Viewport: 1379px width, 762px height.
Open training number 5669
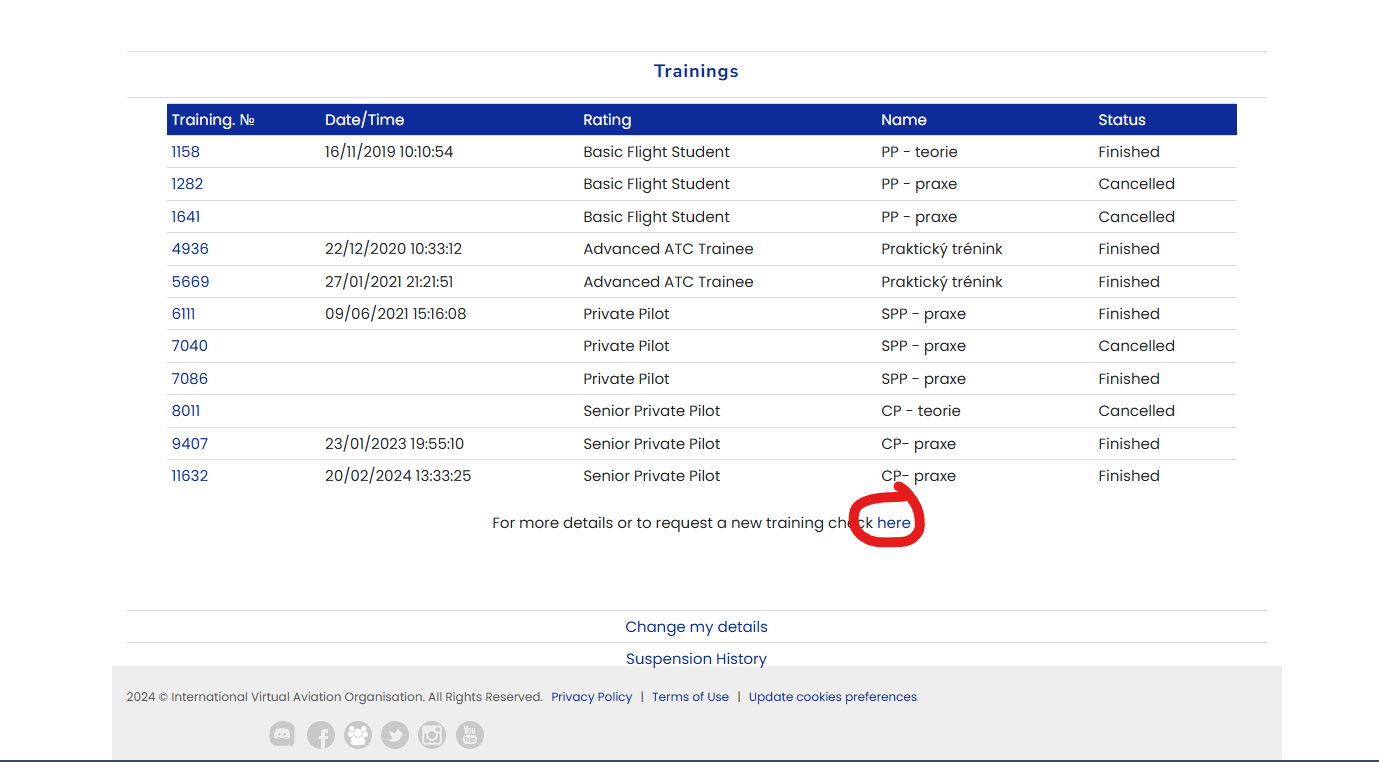[190, 282]
